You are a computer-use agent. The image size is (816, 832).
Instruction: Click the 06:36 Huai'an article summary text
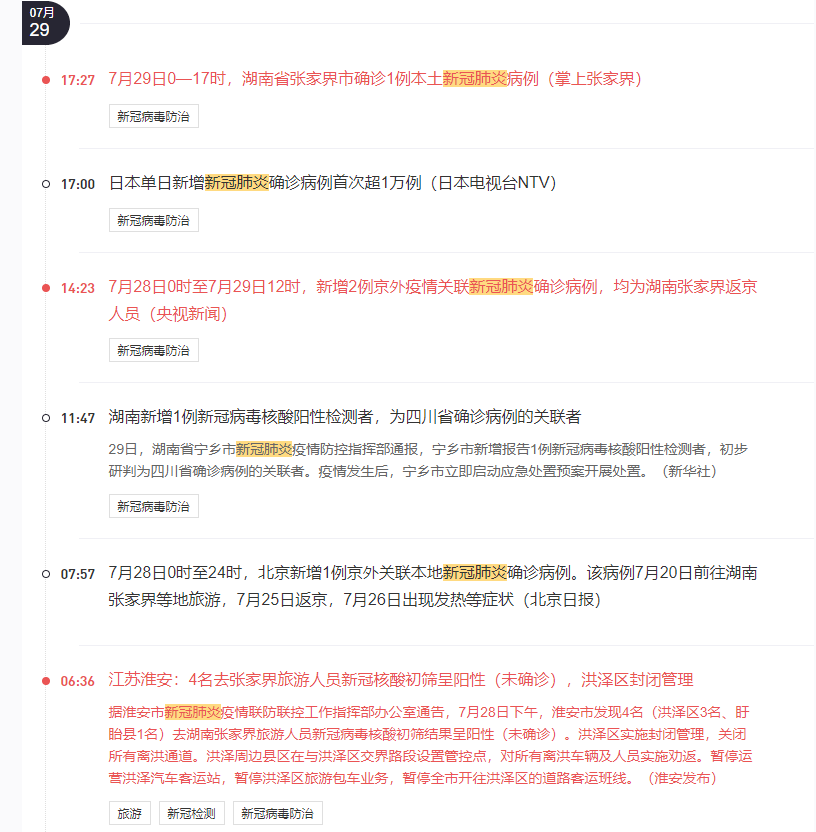pyautogui.click(x=430, y=745)
